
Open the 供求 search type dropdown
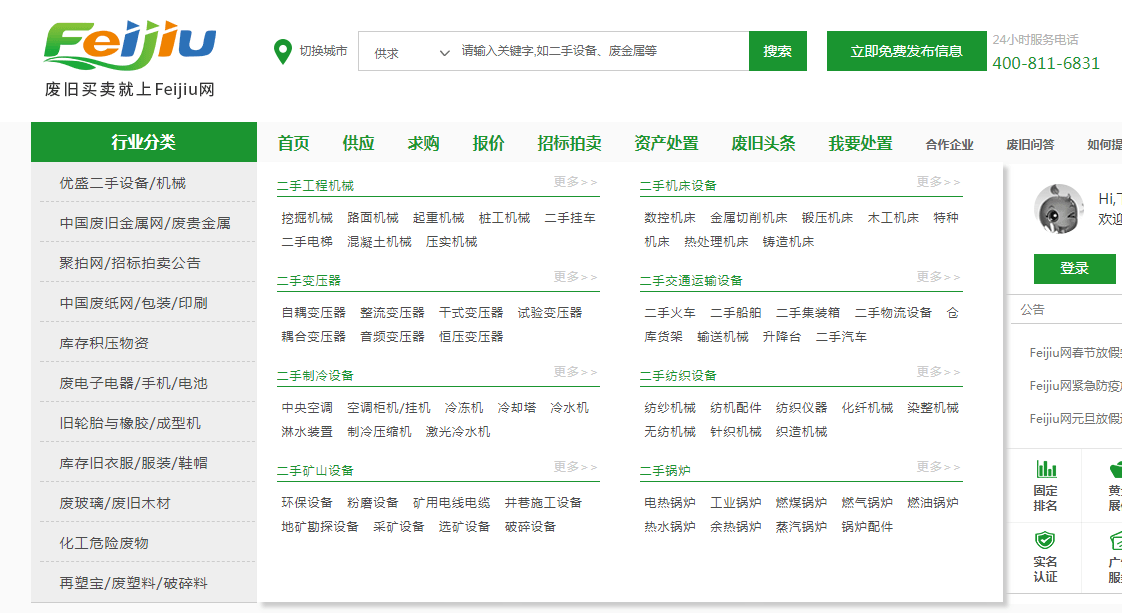coord(411,52)
